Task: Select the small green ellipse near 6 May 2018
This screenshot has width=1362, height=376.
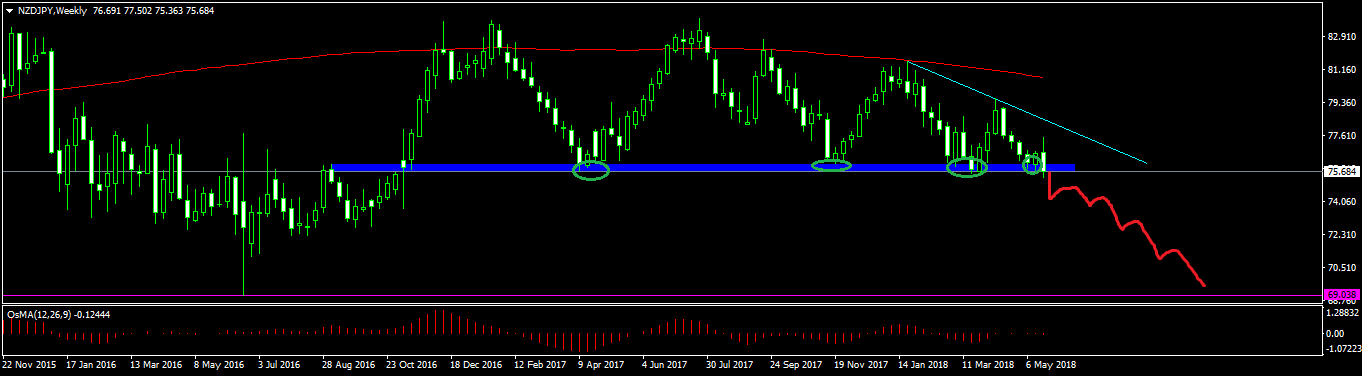Action: [1033, 165]
